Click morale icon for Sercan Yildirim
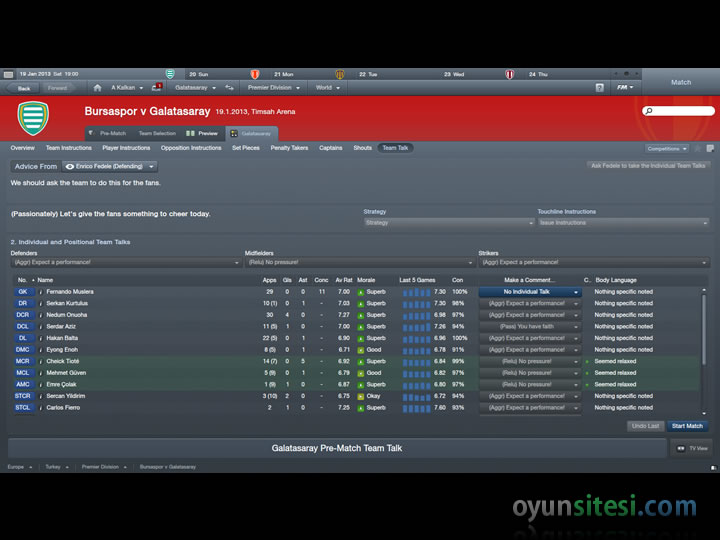Screen dimensions: 720x540 (x=361, y=396)
